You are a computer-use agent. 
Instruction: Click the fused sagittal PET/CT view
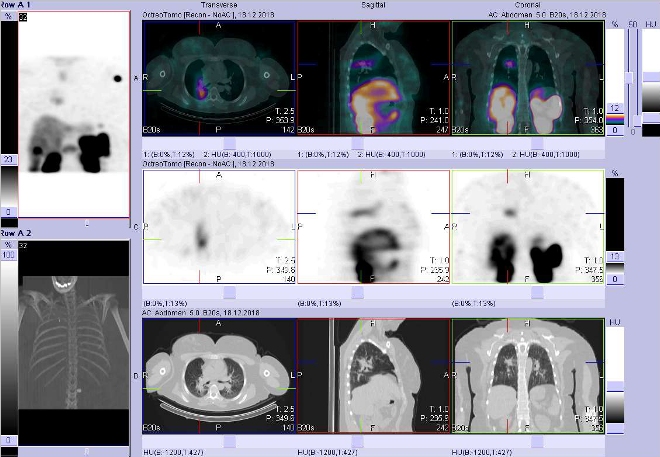(373, 78)
